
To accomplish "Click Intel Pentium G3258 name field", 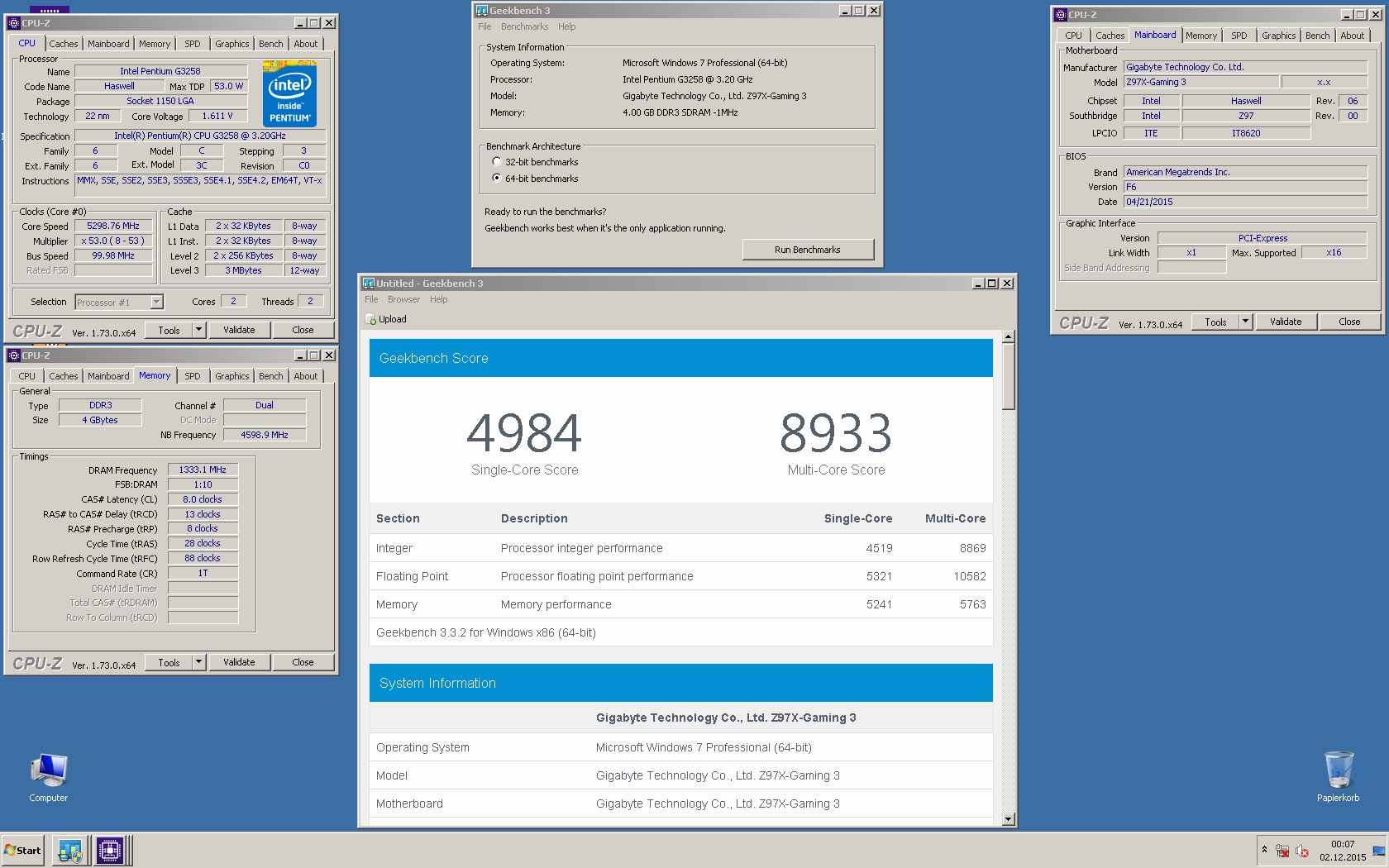I will (160, 71).
